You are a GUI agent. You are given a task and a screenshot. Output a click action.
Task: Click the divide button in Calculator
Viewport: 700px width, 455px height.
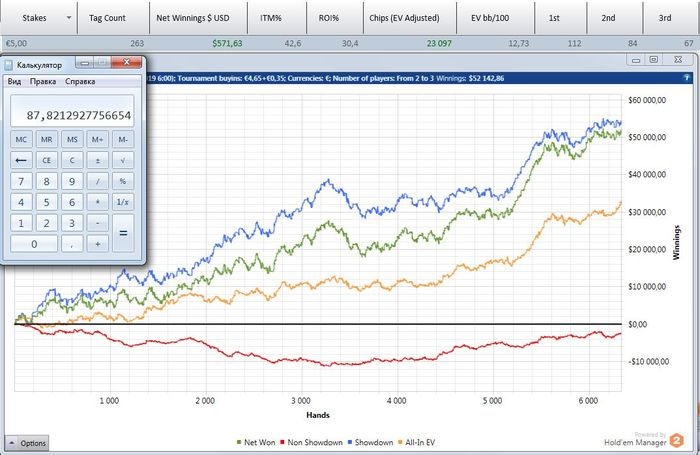click(97, 181)
